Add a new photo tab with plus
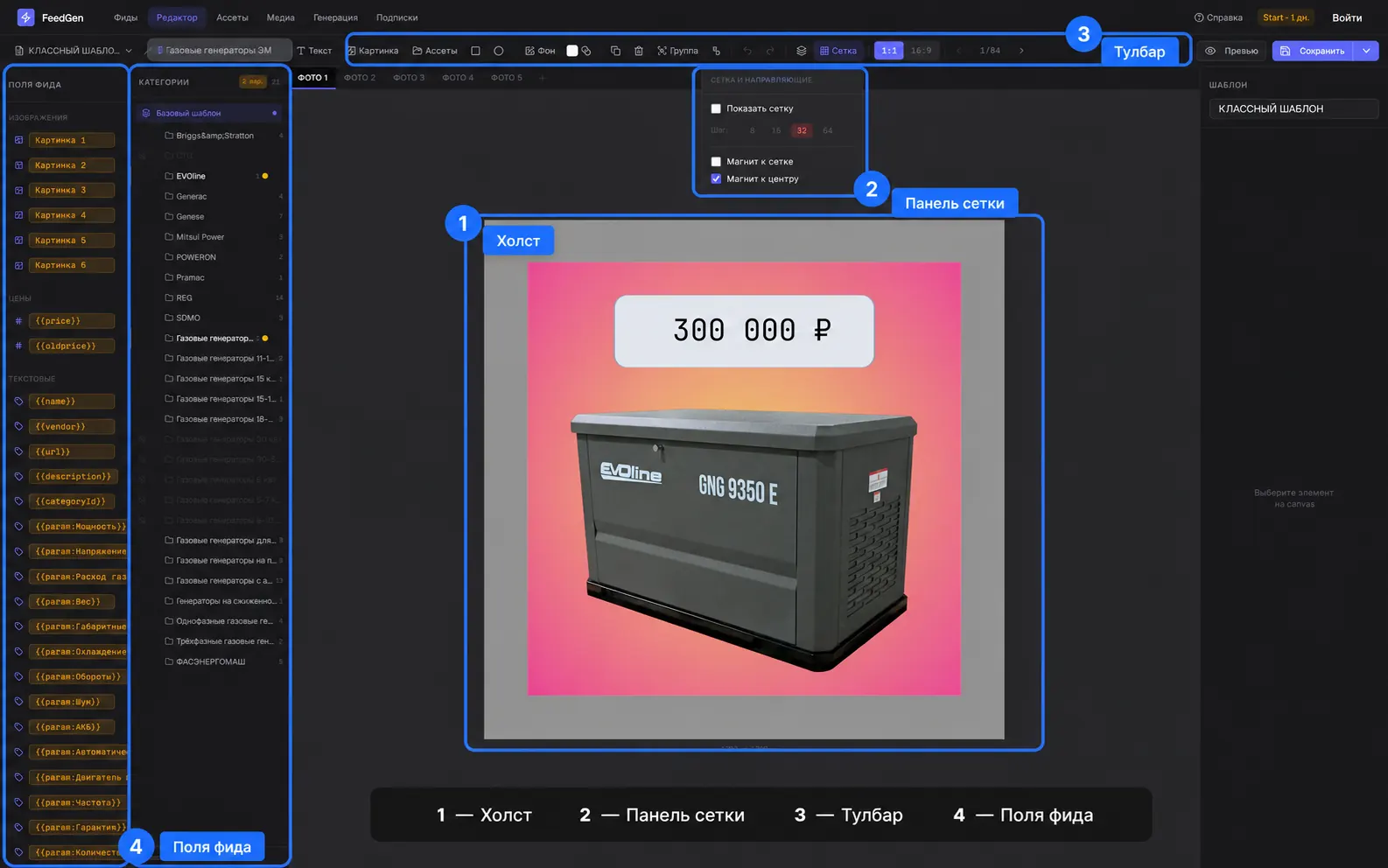The image size is (1388, 868). (x=542, y=78)
